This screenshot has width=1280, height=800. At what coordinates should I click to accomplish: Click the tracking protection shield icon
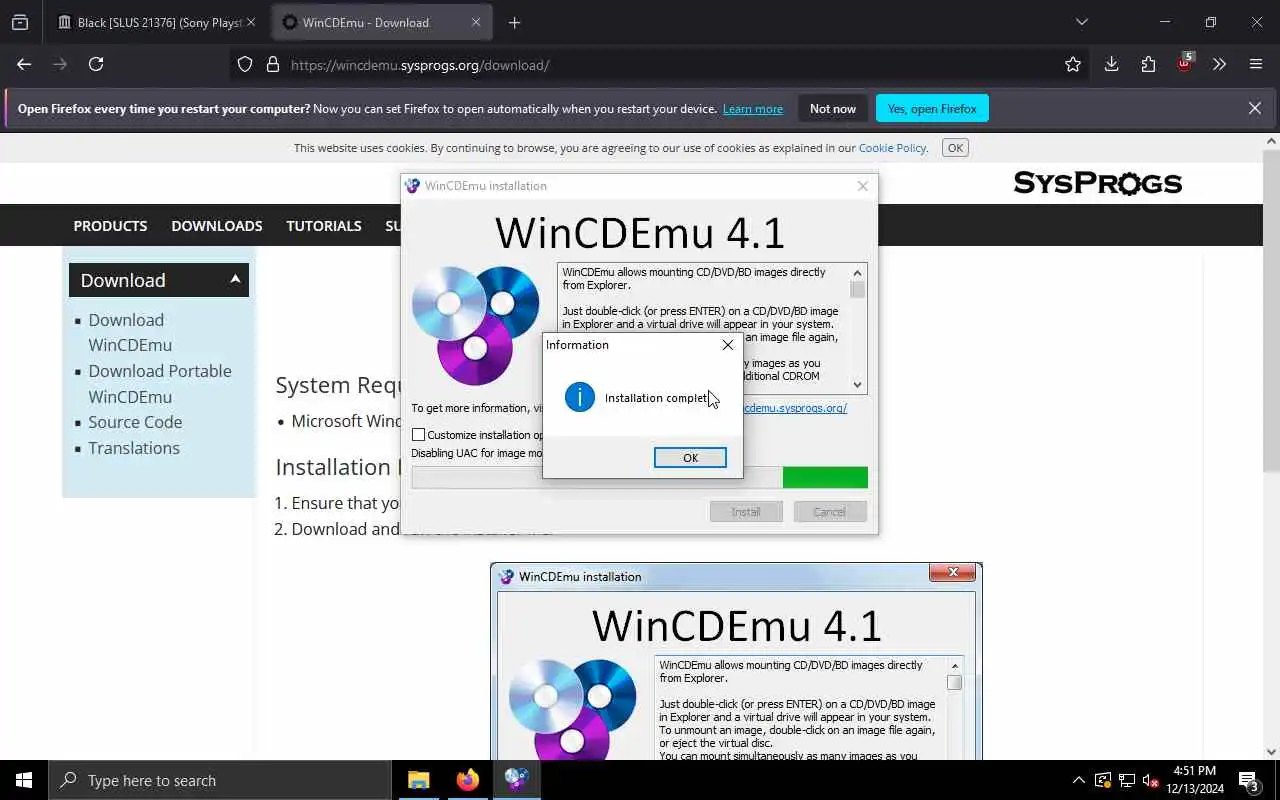245,65
